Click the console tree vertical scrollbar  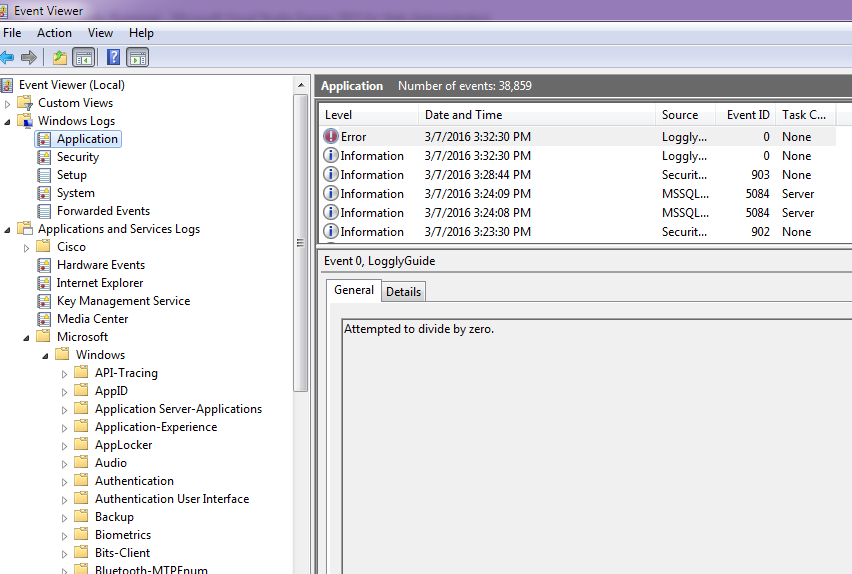point(301,240)
